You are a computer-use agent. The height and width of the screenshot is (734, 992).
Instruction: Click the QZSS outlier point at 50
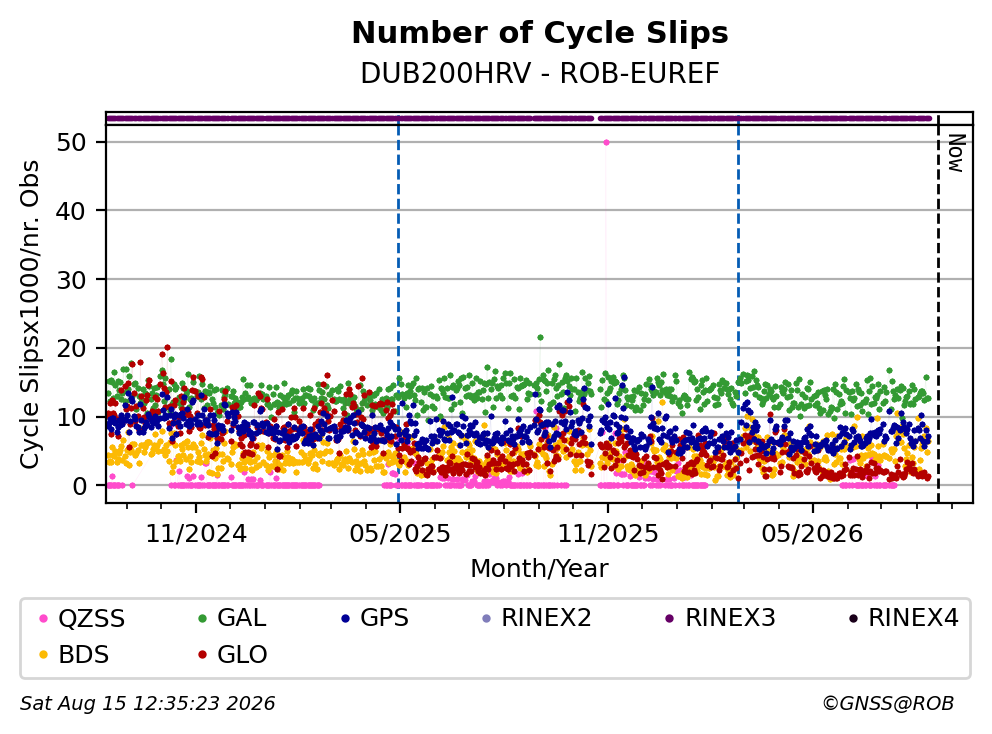(606, 142)
